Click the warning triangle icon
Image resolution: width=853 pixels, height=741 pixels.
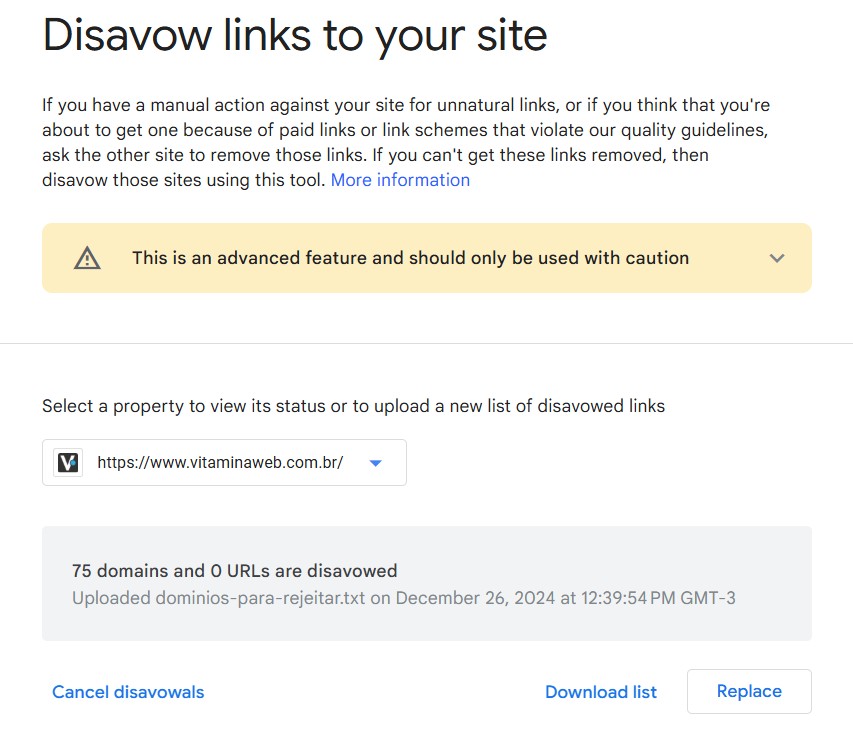87,258
